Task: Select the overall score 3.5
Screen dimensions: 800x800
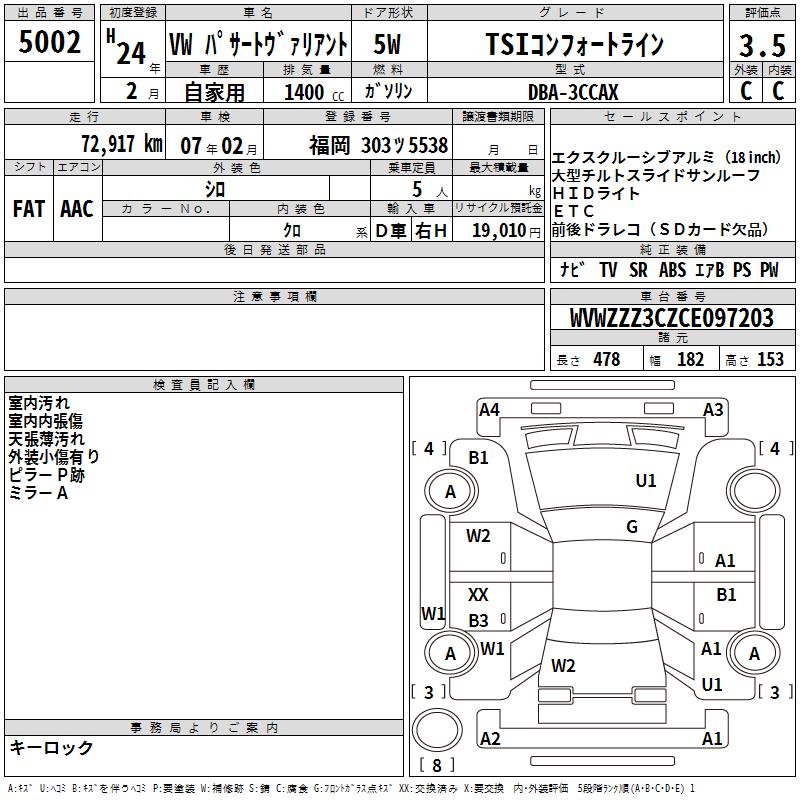Action: tap(762, 45)
